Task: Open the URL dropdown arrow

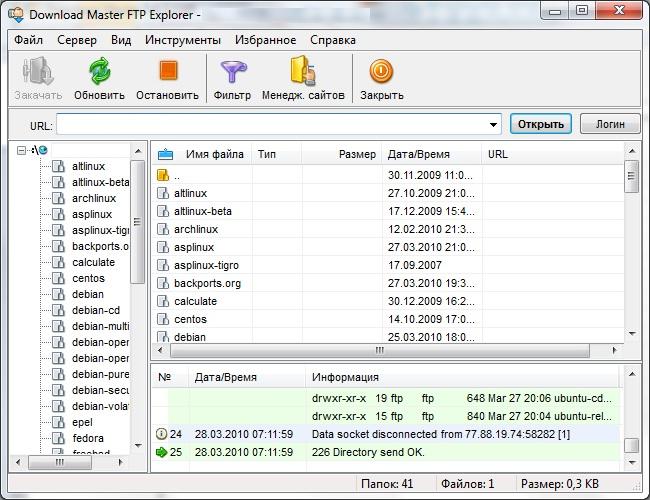Action: click(x=493, y=124)
